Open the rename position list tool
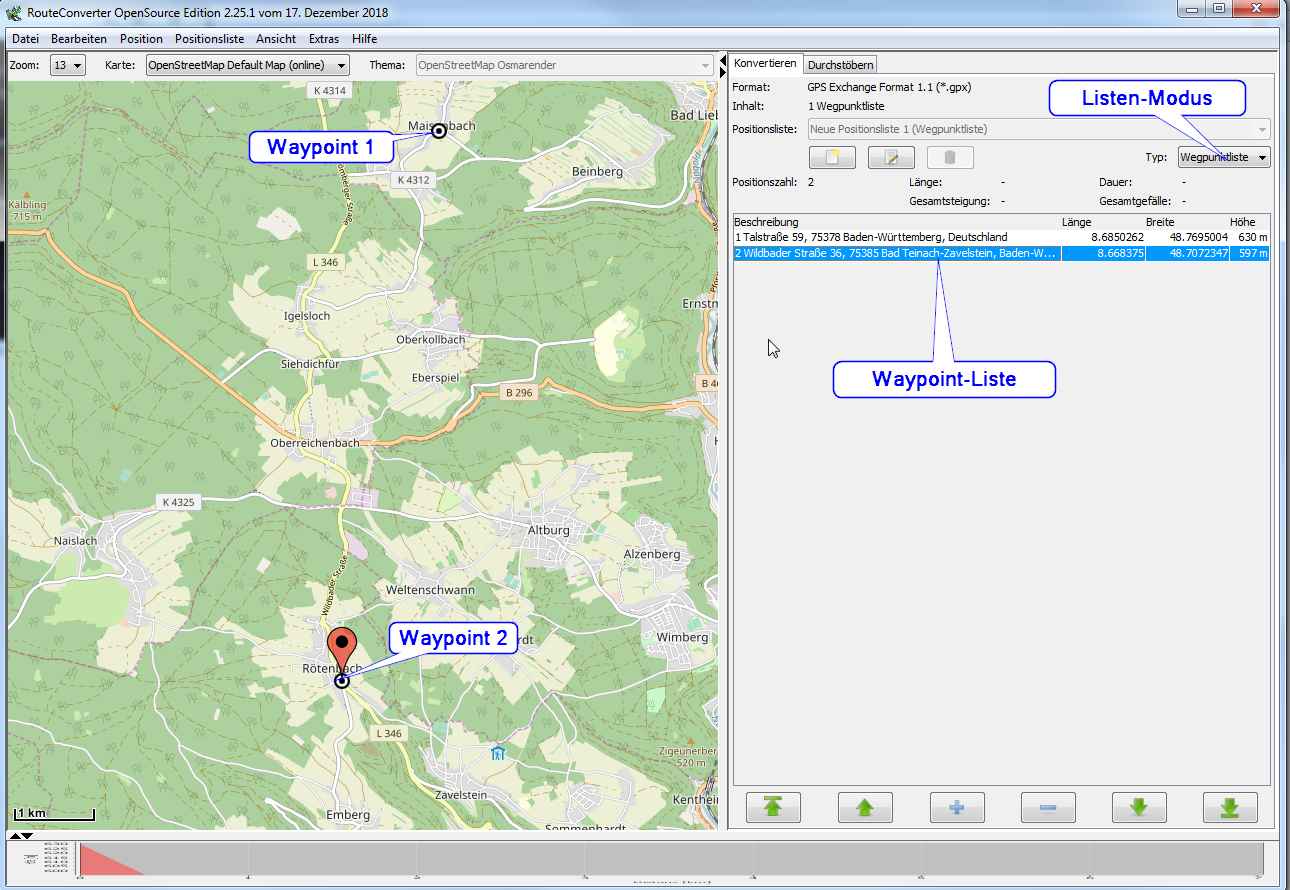This screenshot has height=890, width=1290. point(891,157)
